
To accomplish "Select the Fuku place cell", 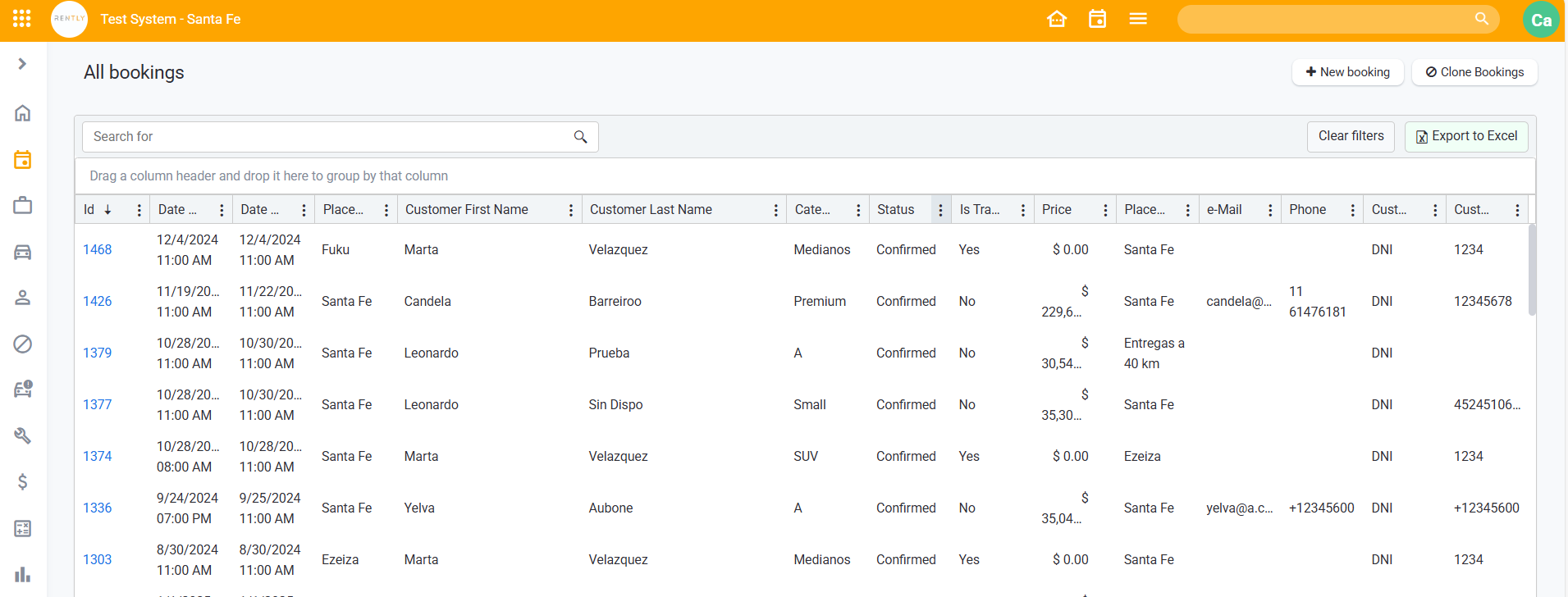I will (x=336, y=249).
